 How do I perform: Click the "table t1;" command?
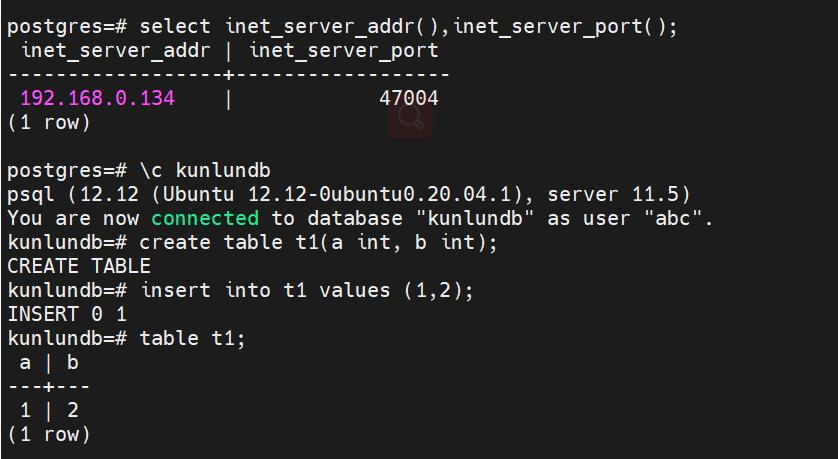coord(192,338)
